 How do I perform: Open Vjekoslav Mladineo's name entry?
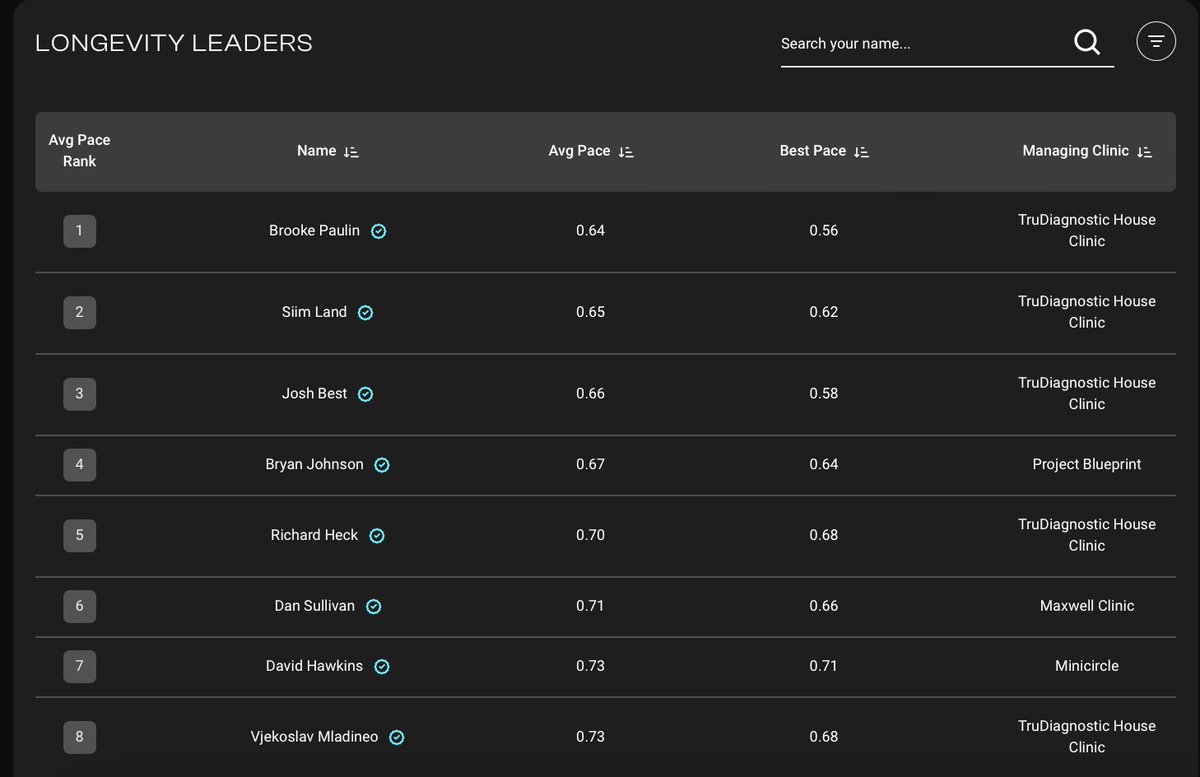coord(314,737)
